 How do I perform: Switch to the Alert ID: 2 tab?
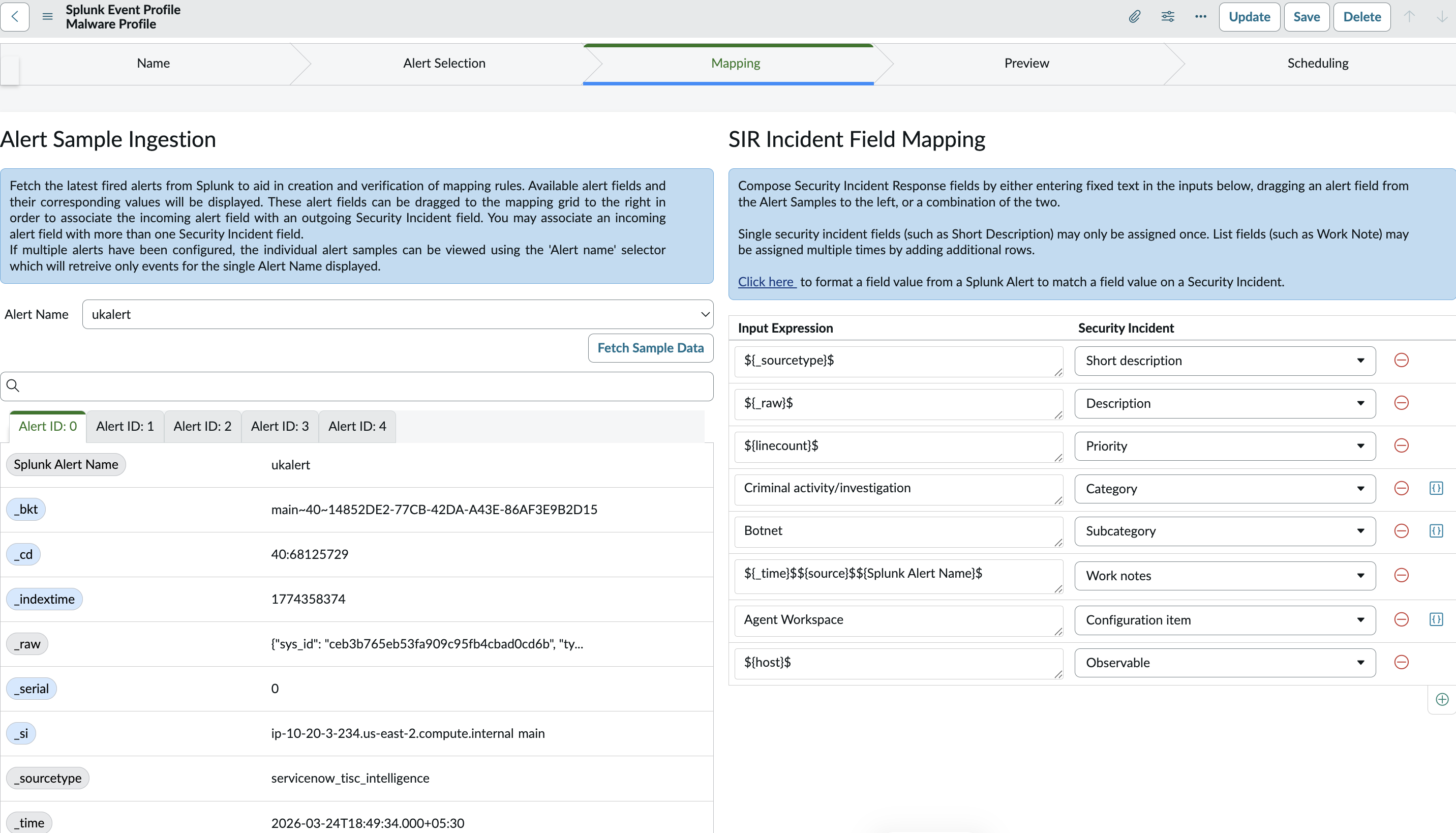click(202, 427)
